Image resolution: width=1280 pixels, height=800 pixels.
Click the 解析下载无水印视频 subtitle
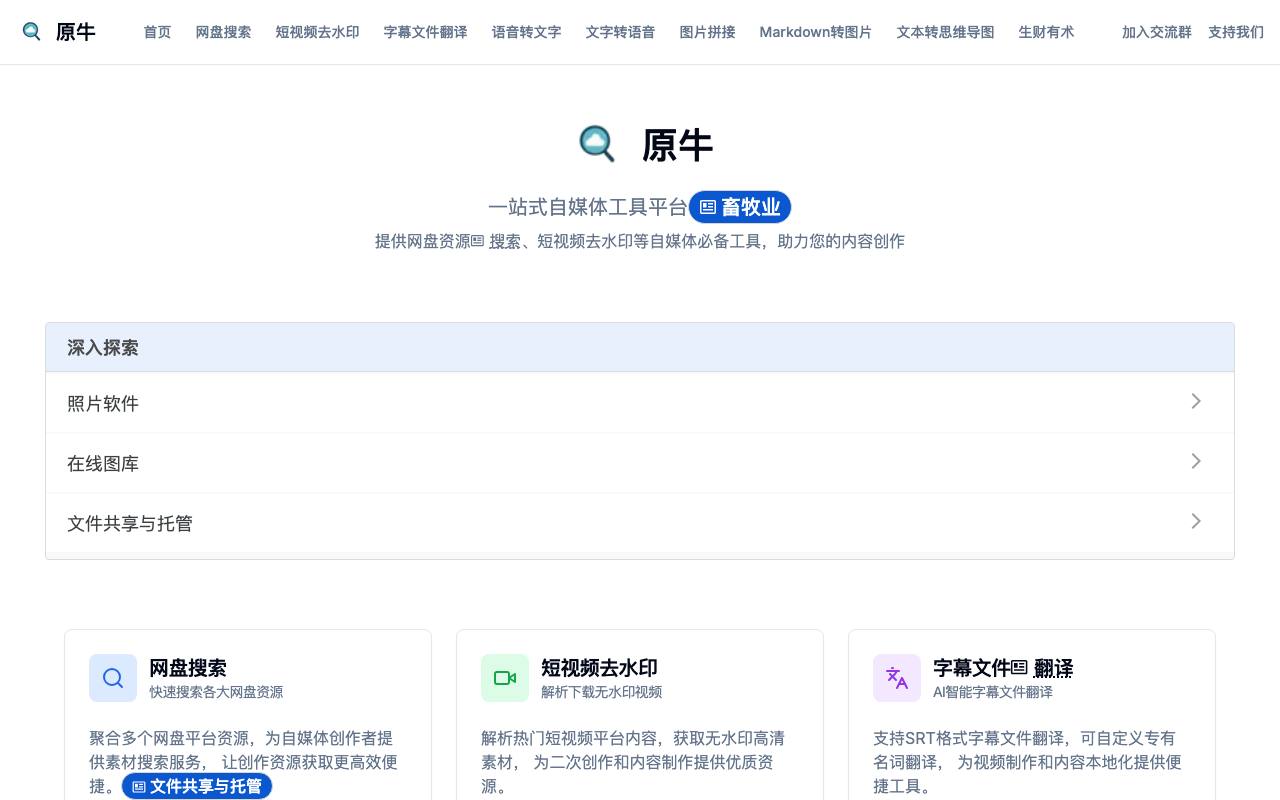pyautogui.click(x=602, y=692)
